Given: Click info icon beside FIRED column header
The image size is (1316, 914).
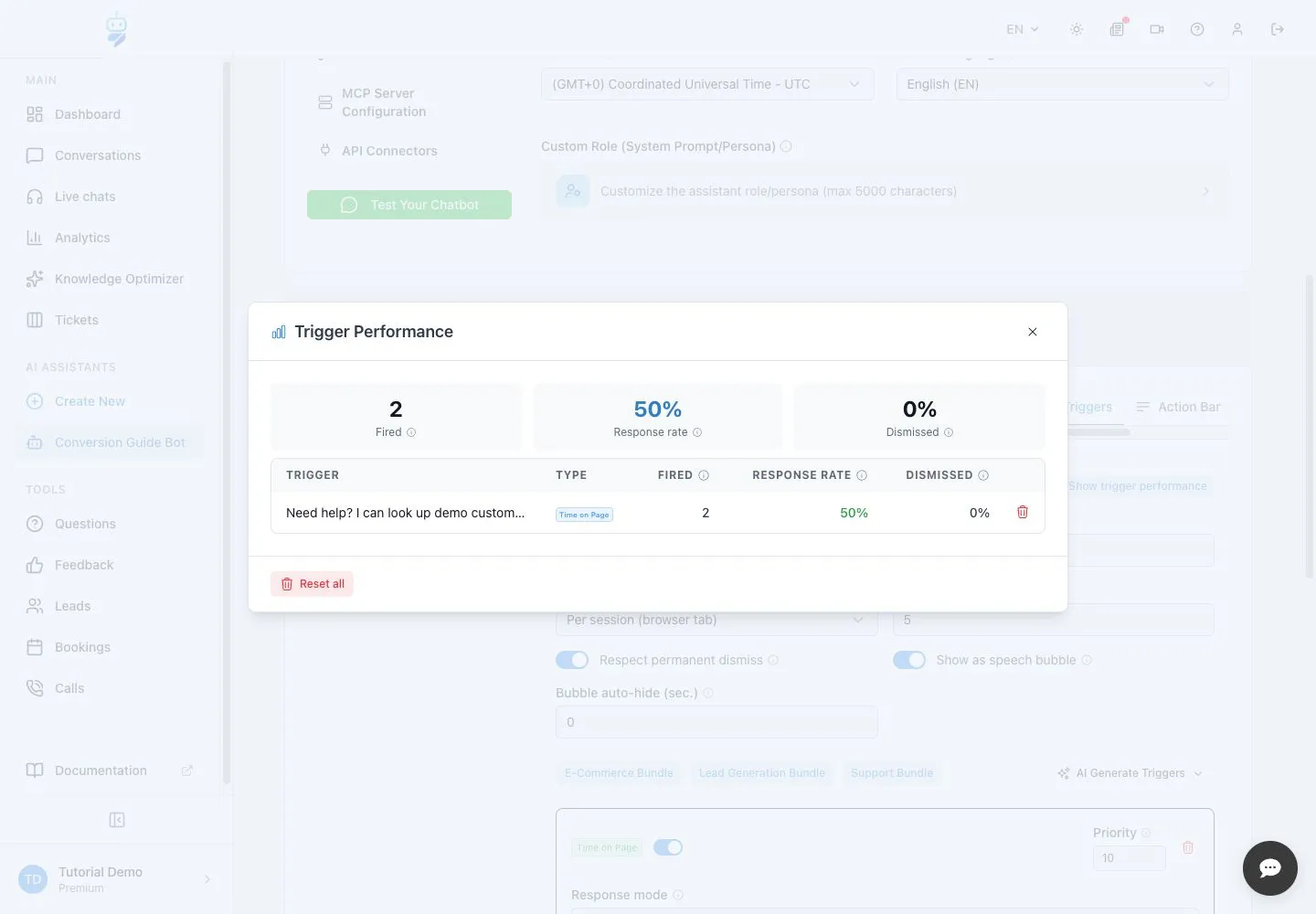Looking at the screenshot, I should click(704, 475).
